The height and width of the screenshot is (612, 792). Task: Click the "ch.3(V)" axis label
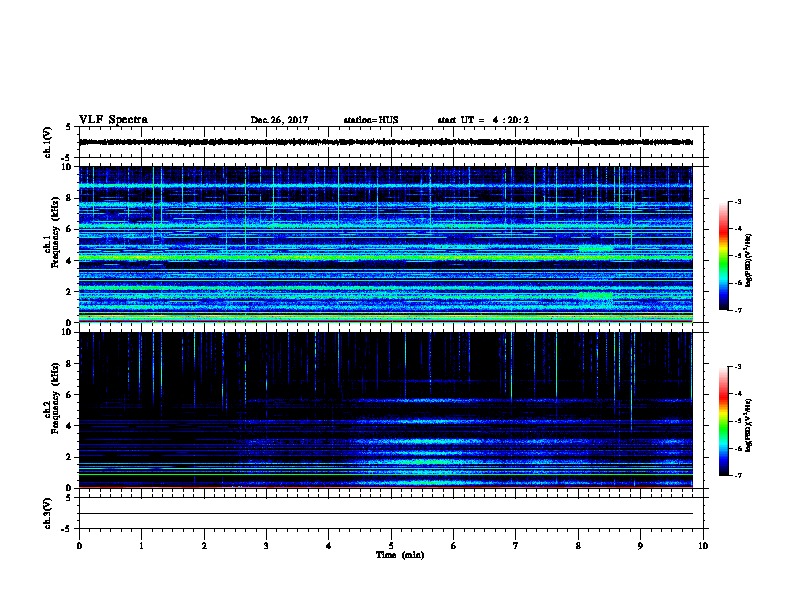[47, 514]
